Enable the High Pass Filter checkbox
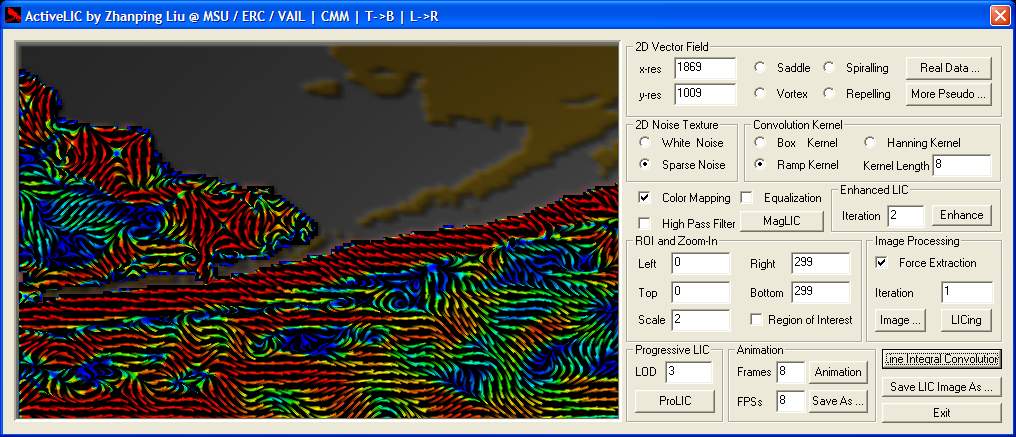The height and width of the screenshot is (437, 1016). click(644, 223)
